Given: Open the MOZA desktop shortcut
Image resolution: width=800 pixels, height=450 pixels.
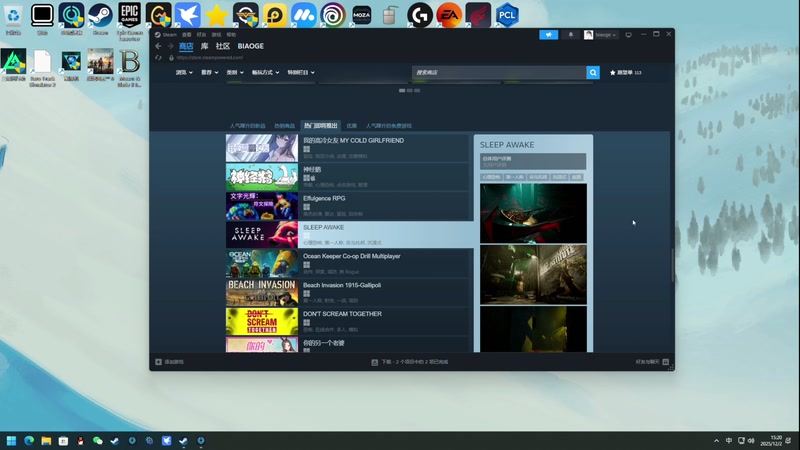Looking at the screenshot, I should pos(362,15).
